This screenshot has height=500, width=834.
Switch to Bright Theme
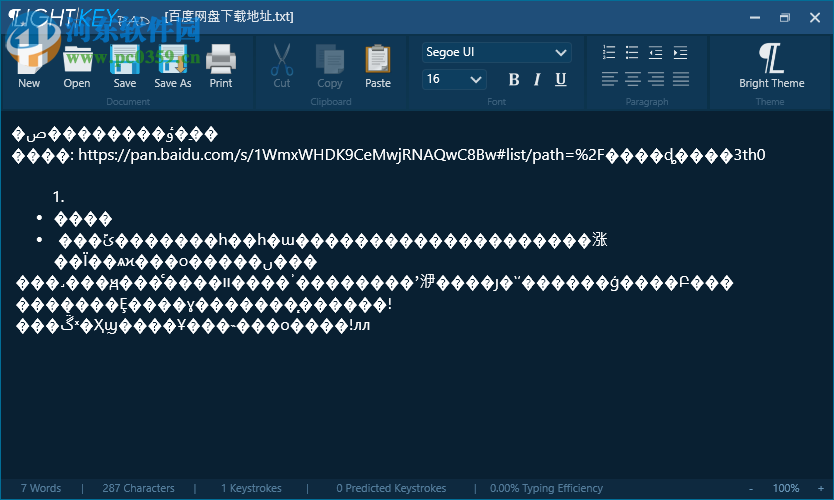point(771,66)
